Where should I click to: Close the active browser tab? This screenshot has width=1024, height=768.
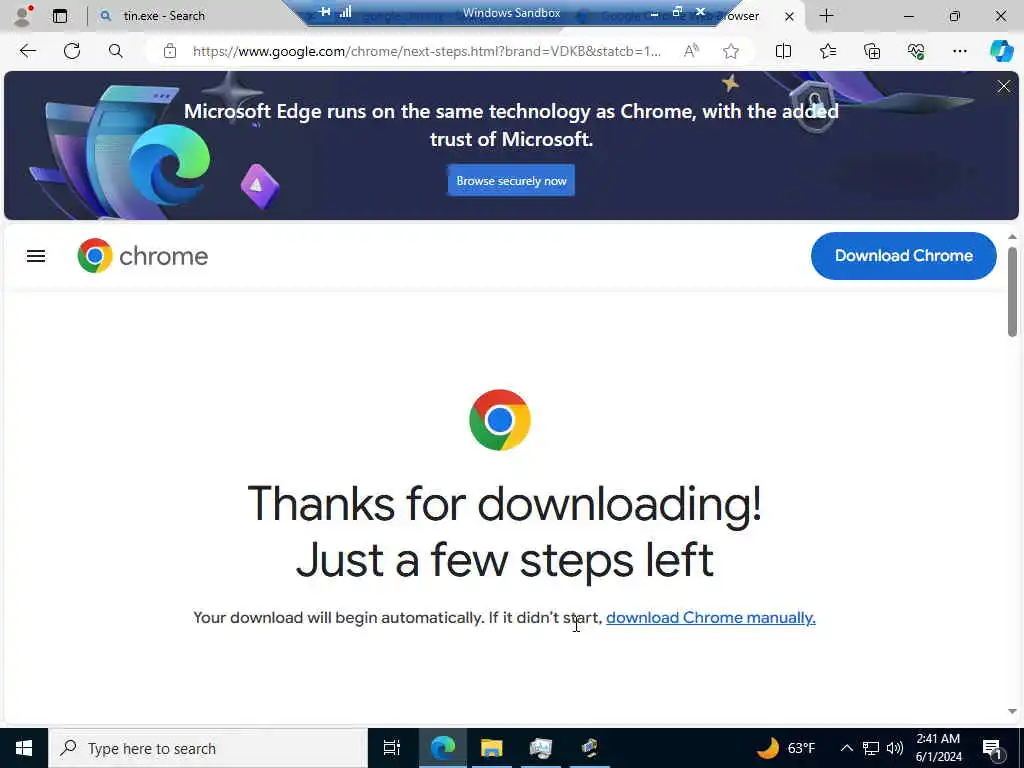[x=790, y=16]
